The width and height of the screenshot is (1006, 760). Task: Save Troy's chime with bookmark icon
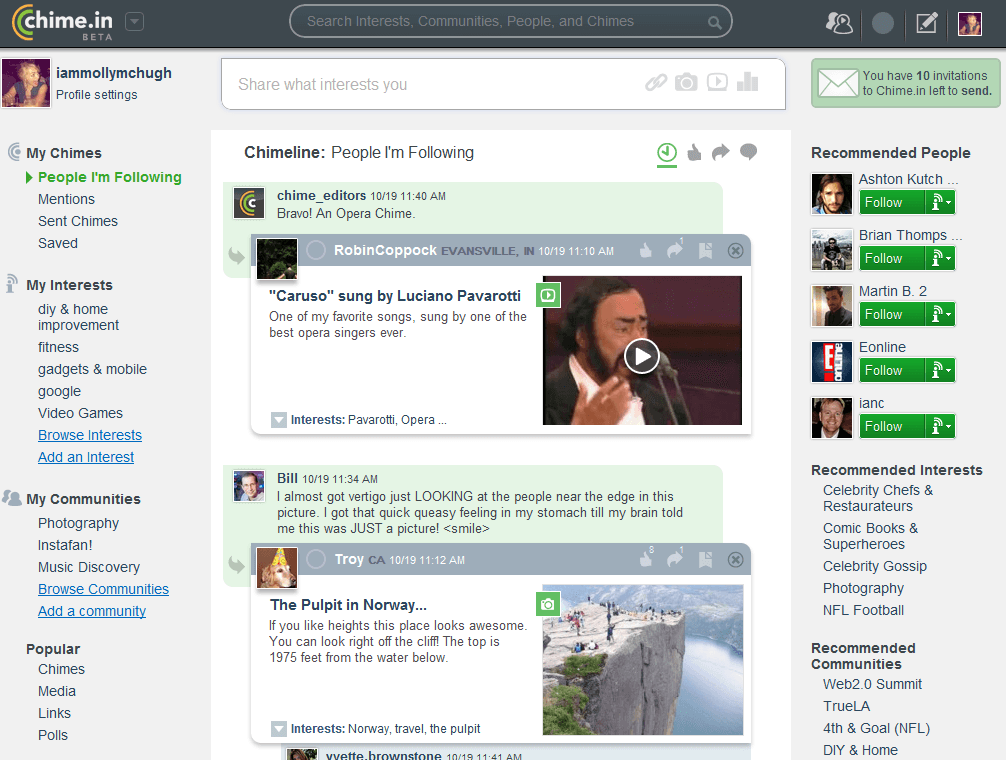point(705,559)
